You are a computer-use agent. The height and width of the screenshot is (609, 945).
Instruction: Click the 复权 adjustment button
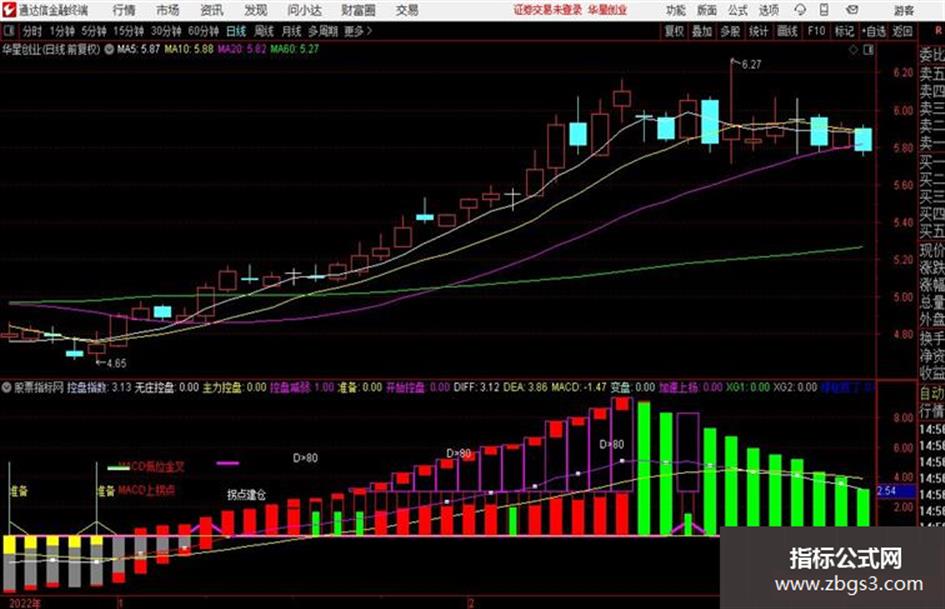click(x=674, y=31)
